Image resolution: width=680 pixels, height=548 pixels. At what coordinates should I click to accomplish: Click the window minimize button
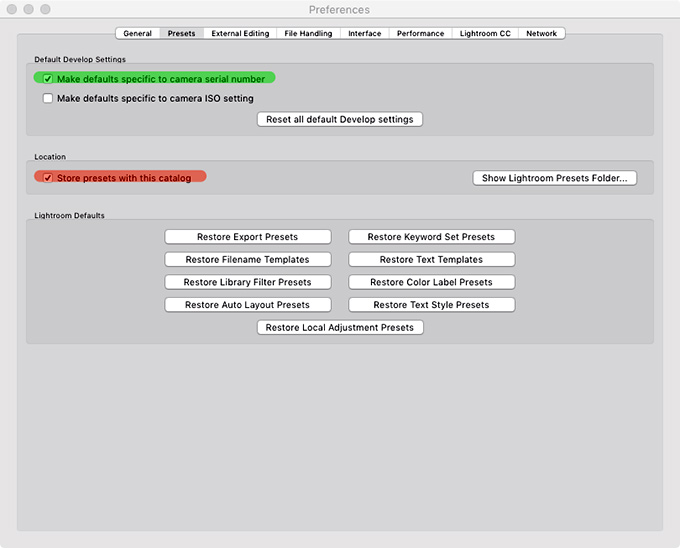point(29,9)
